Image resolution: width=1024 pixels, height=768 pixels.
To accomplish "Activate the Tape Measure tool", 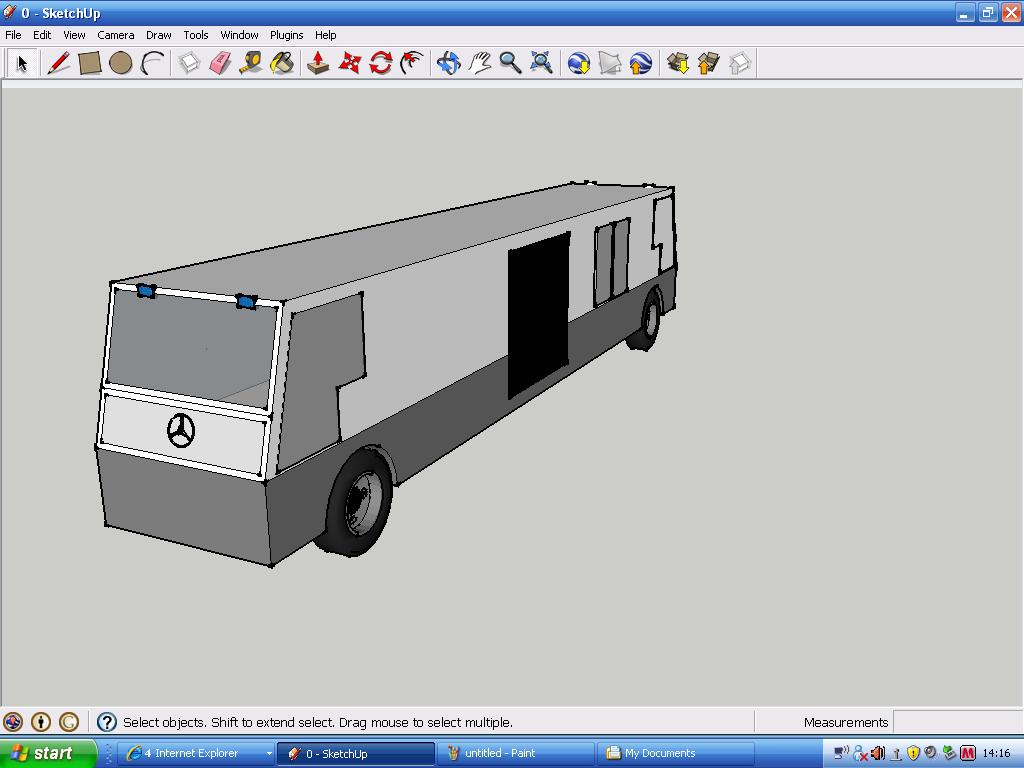I will click(x=251, y=63).
